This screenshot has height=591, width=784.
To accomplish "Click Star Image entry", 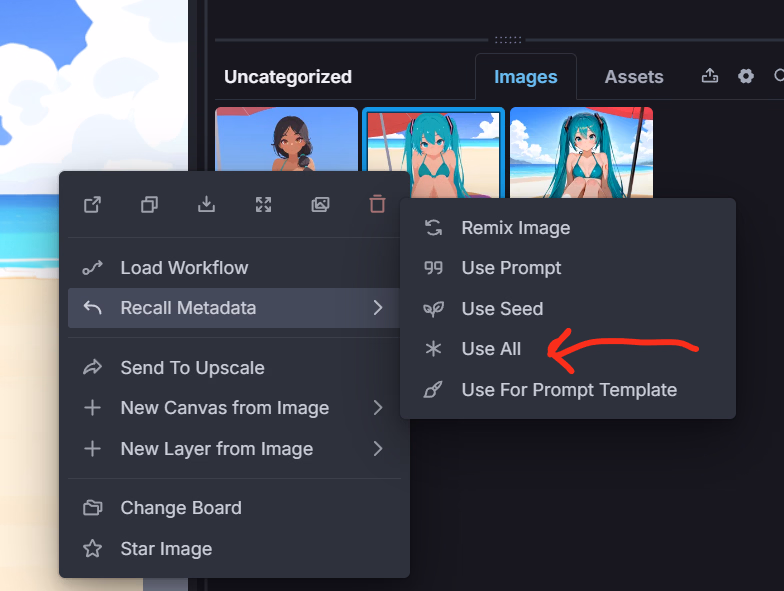I will point(234,549).
